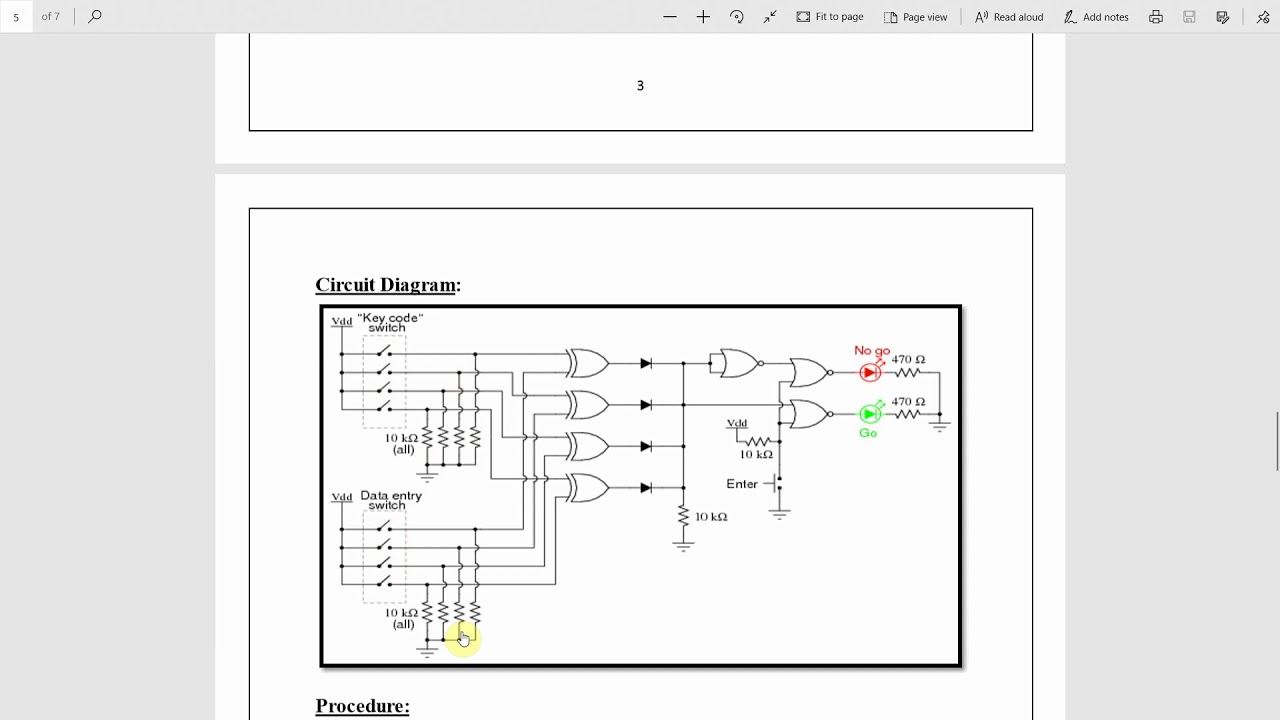Click the red "No go" LED label
1280x720 pixels.
tap(872, 351)
